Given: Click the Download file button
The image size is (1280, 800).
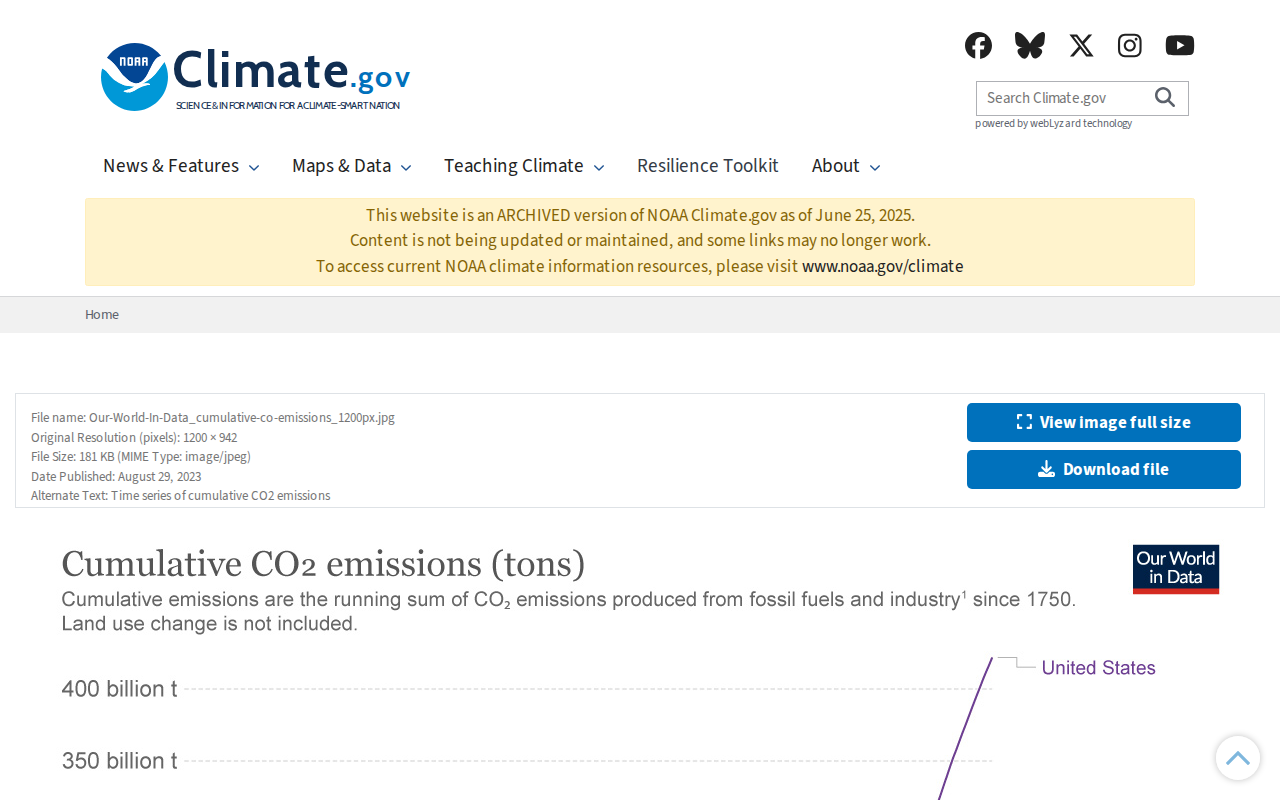Looking at the screenshot, I should (1104, 469).
